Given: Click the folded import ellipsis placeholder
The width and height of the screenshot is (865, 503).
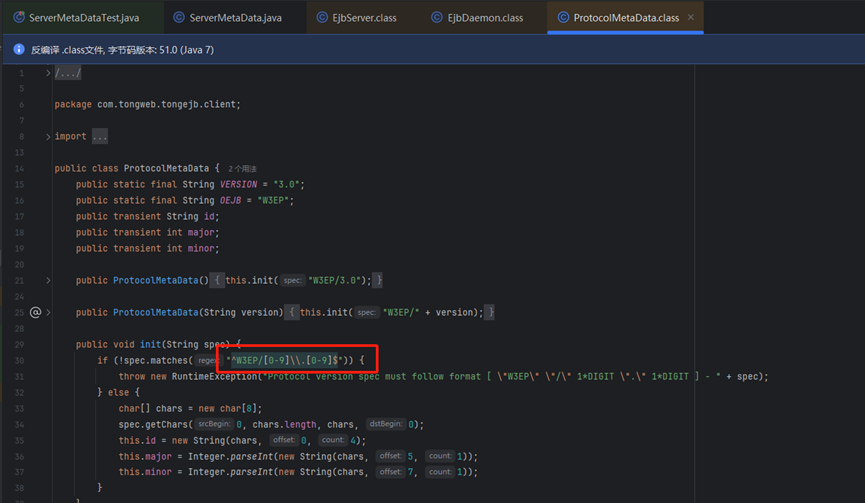Looking at the screenshot, I should [100, 136].
